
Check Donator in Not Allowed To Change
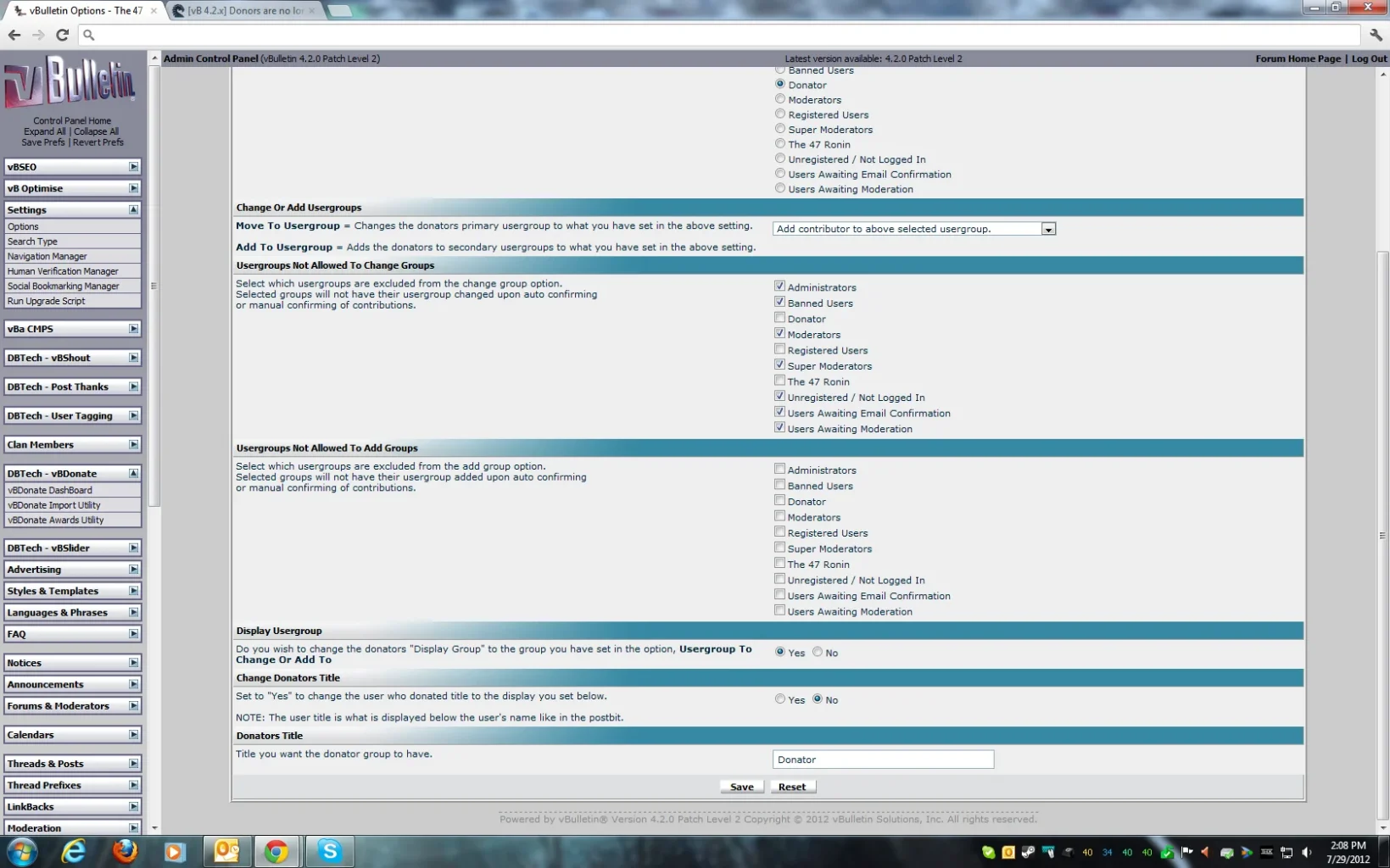coord(779,318)
